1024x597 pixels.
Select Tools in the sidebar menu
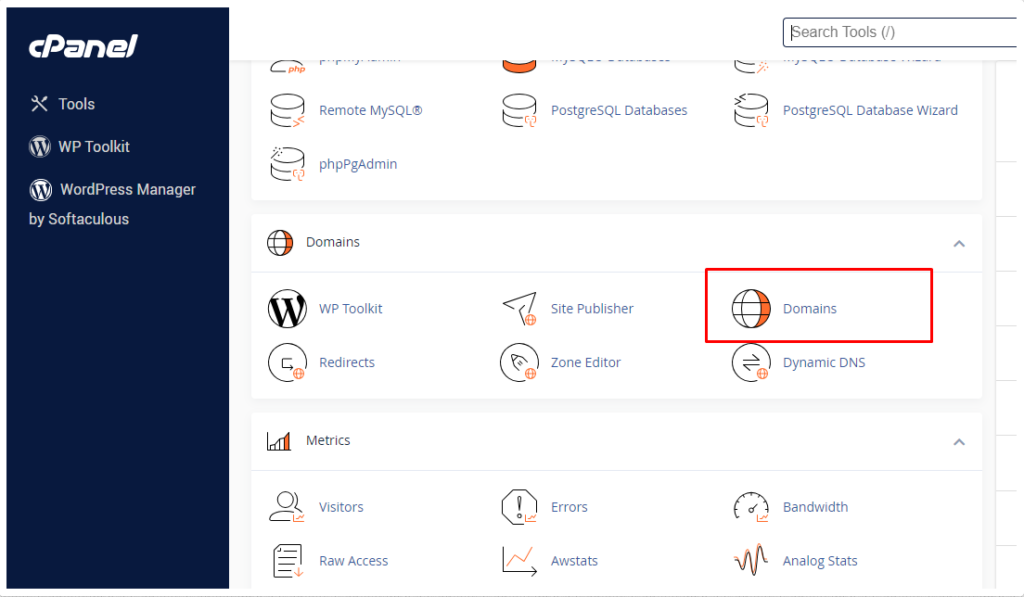click(76, 104)
